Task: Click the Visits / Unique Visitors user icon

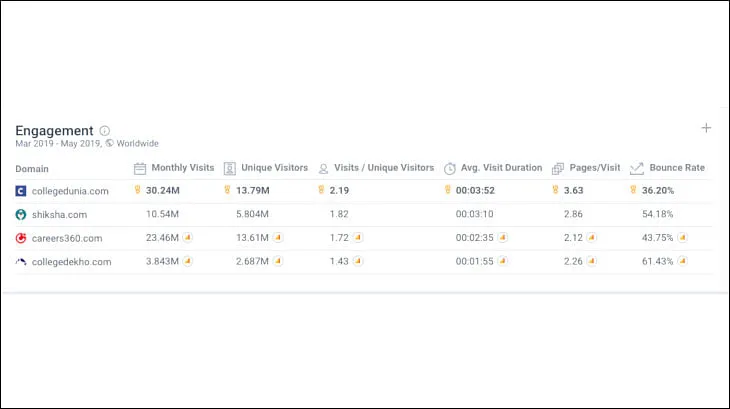Action: tap(323, 168)
